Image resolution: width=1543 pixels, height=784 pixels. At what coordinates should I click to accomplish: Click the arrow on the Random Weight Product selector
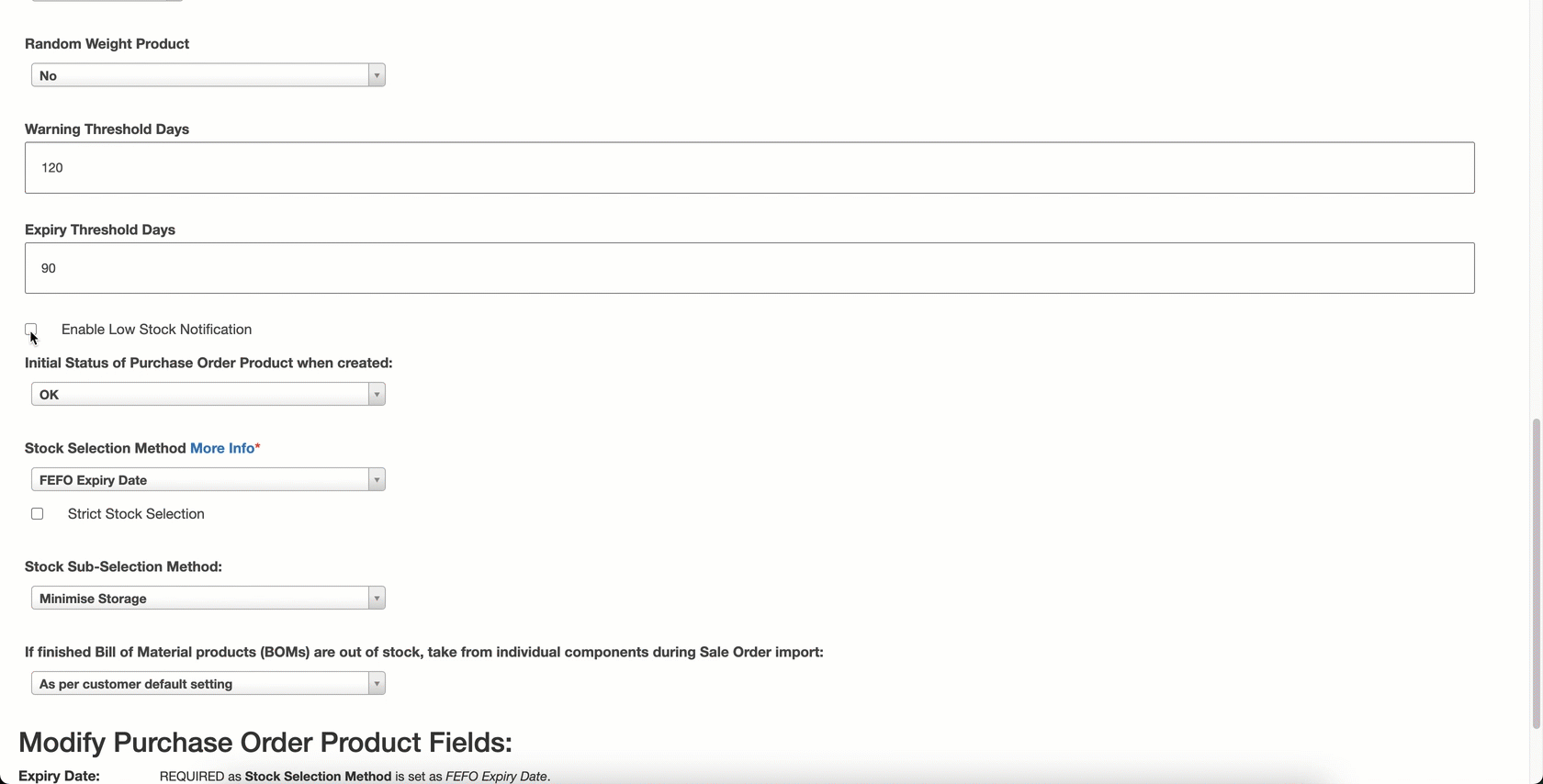[x=377, y=74]
